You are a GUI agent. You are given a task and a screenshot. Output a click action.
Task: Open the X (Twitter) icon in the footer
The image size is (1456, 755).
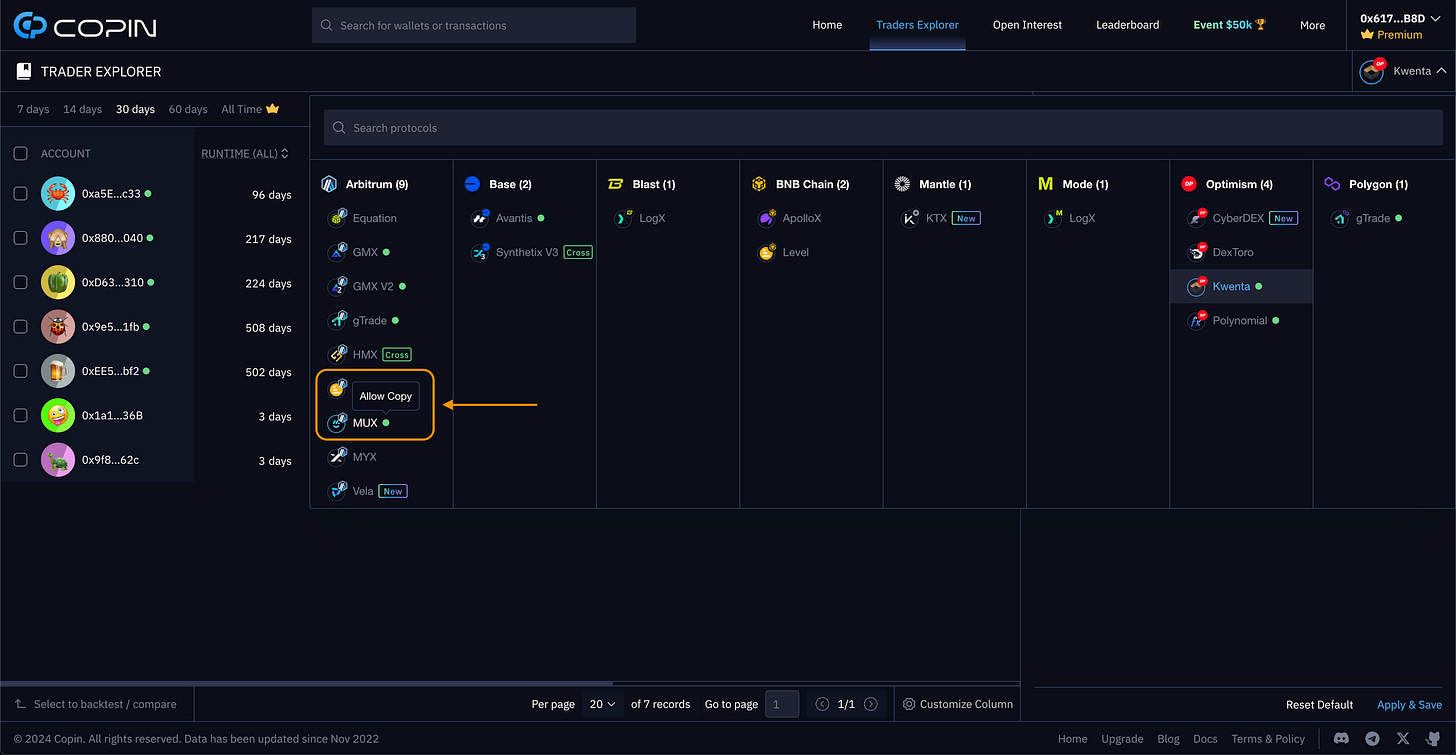(x=1403, y=739)
